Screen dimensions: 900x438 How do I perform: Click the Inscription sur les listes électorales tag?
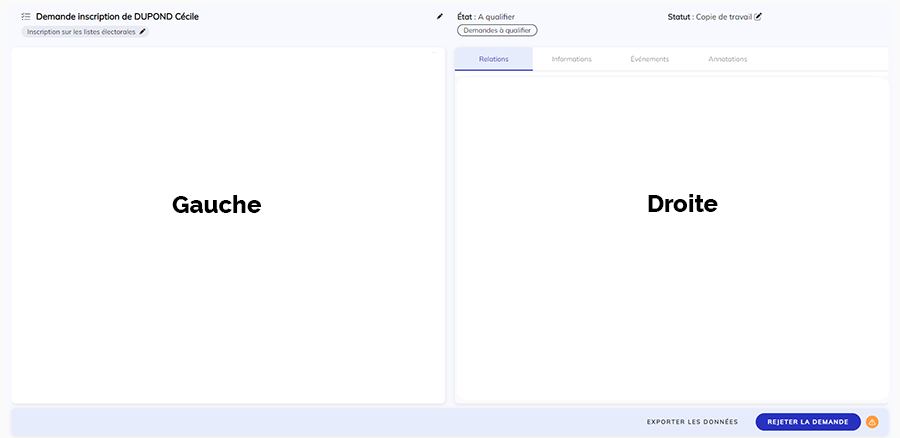[80, 32]
